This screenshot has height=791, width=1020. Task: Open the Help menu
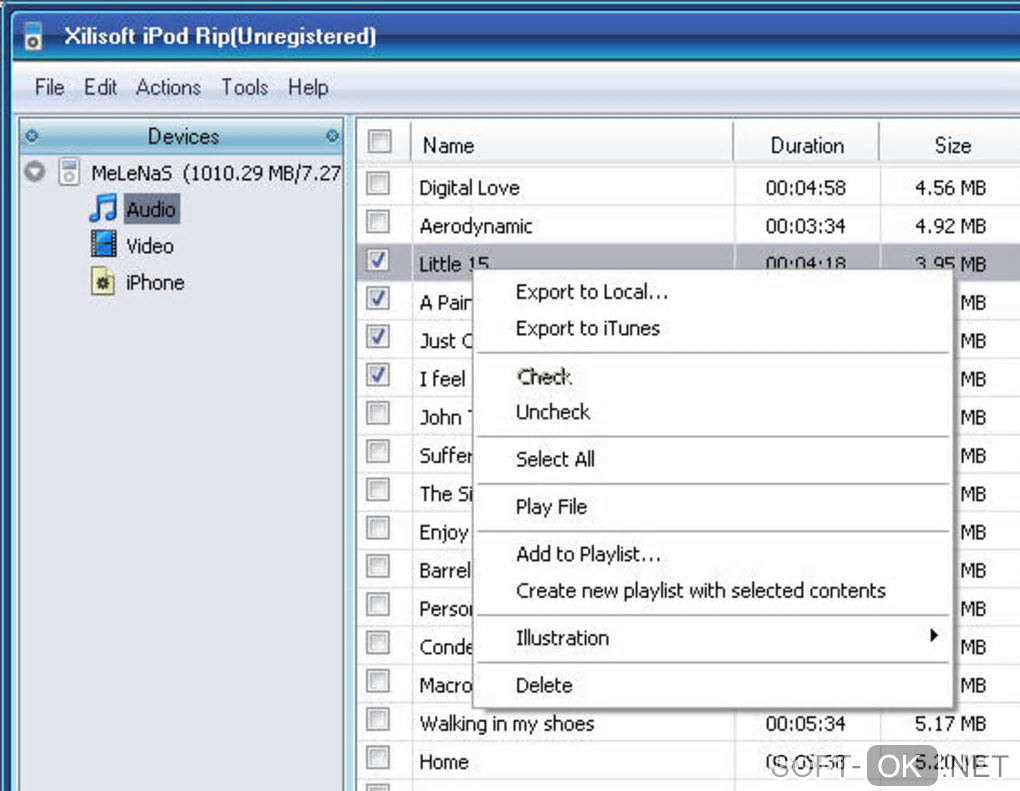coord(308,87)
